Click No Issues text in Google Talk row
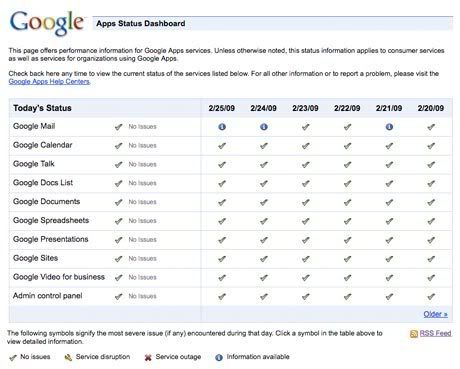460x369 pixels. point(142,164)
